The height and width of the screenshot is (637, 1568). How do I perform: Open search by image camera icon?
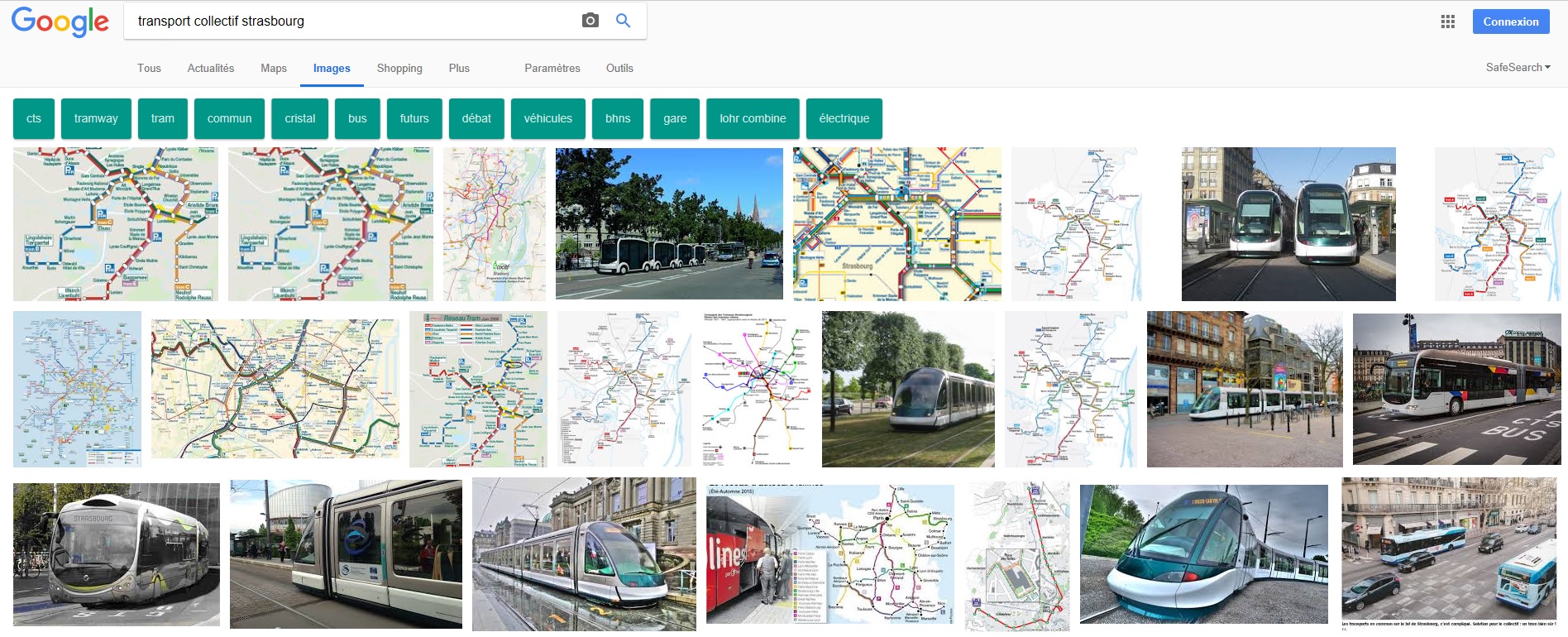click(x=590, y=21)
